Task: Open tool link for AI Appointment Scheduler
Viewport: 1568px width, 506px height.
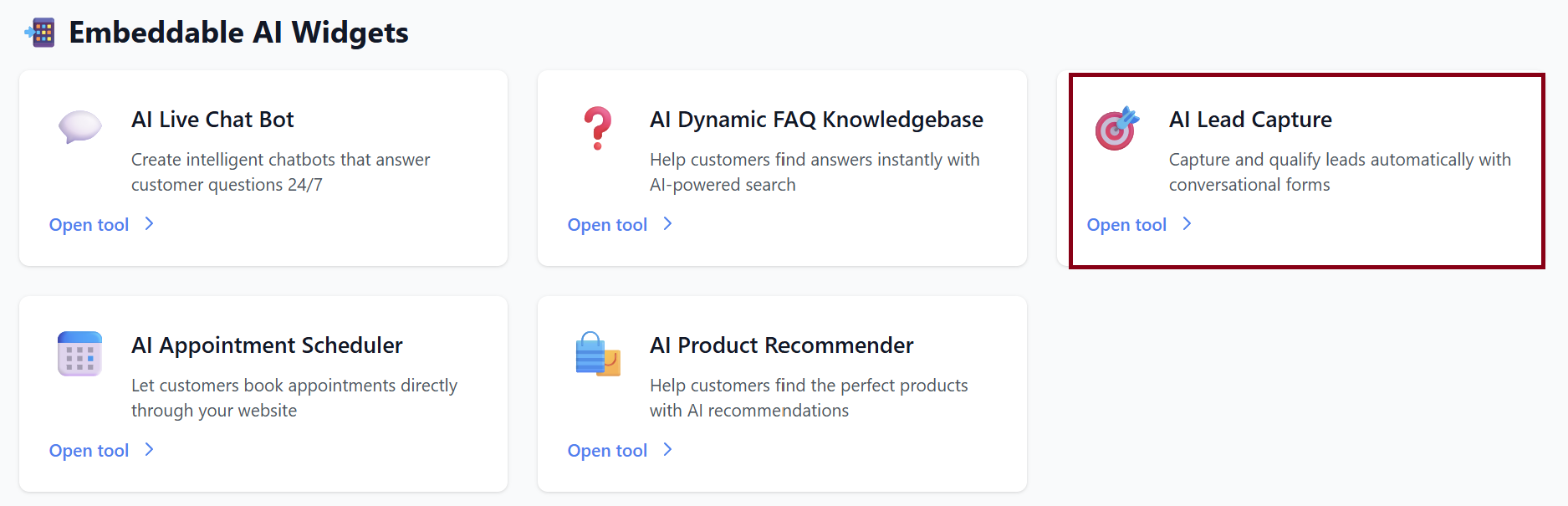Action: 89,451
